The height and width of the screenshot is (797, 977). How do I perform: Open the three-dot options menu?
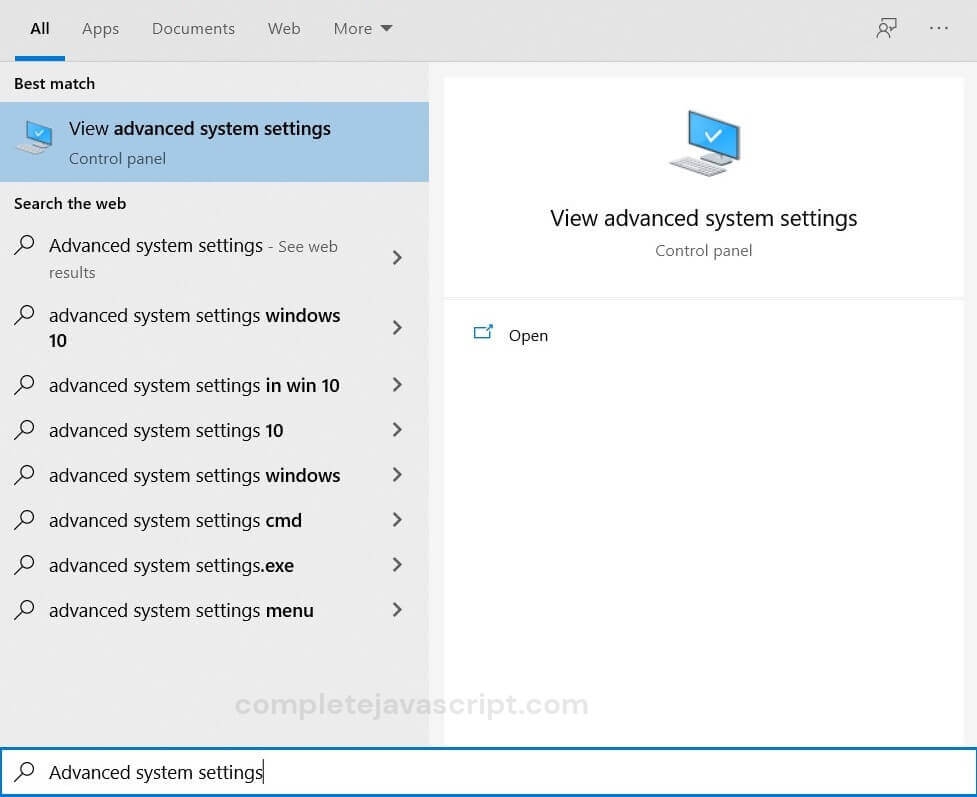click(x=938, y=28)
